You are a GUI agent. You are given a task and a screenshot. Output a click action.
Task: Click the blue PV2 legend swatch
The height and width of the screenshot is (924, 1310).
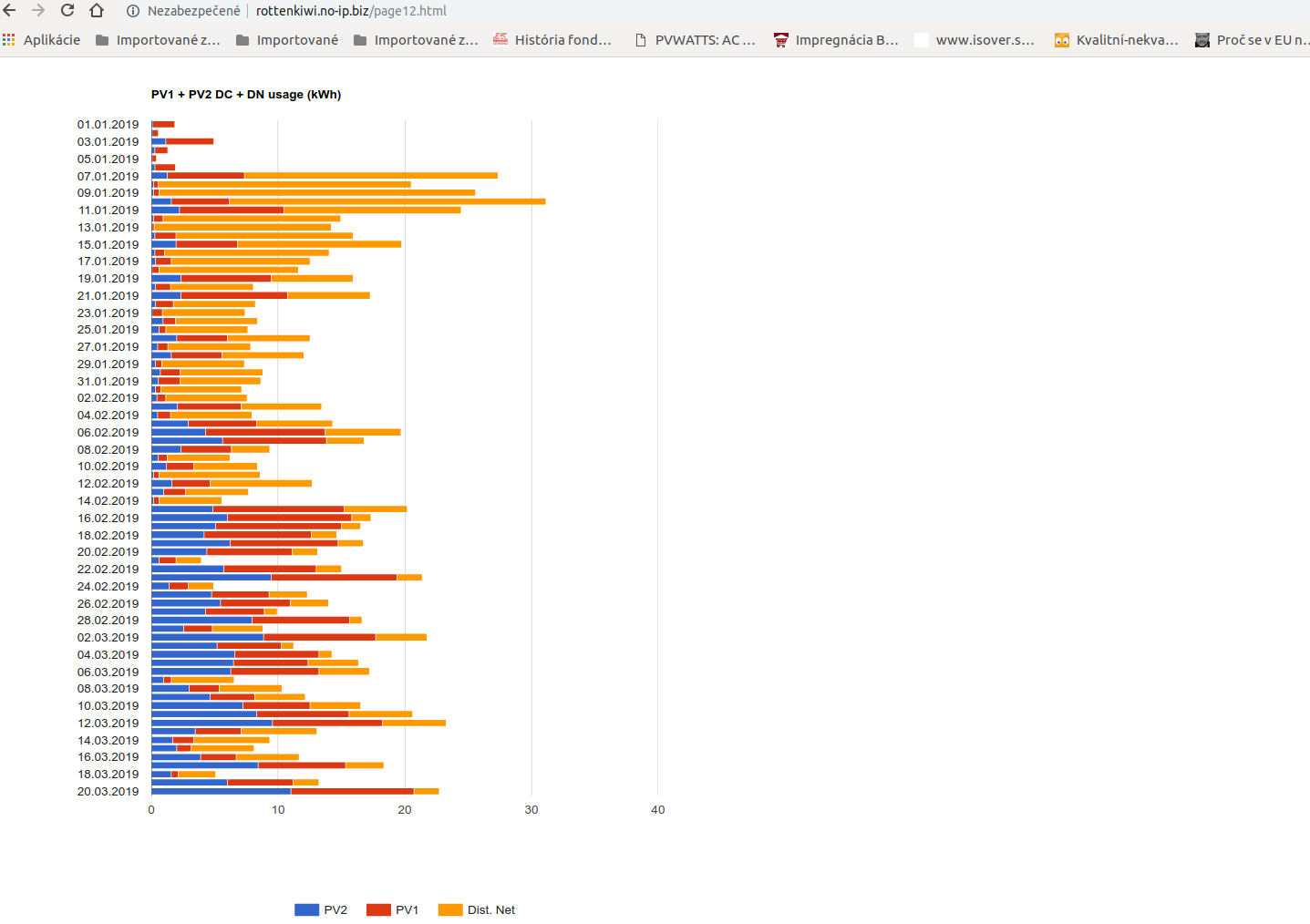[x=307, y=909]
